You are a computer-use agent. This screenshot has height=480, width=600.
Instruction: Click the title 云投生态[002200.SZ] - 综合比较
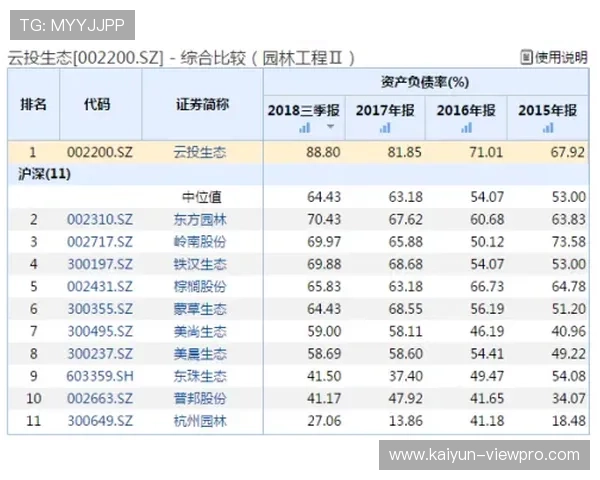[x=127, y=58]
